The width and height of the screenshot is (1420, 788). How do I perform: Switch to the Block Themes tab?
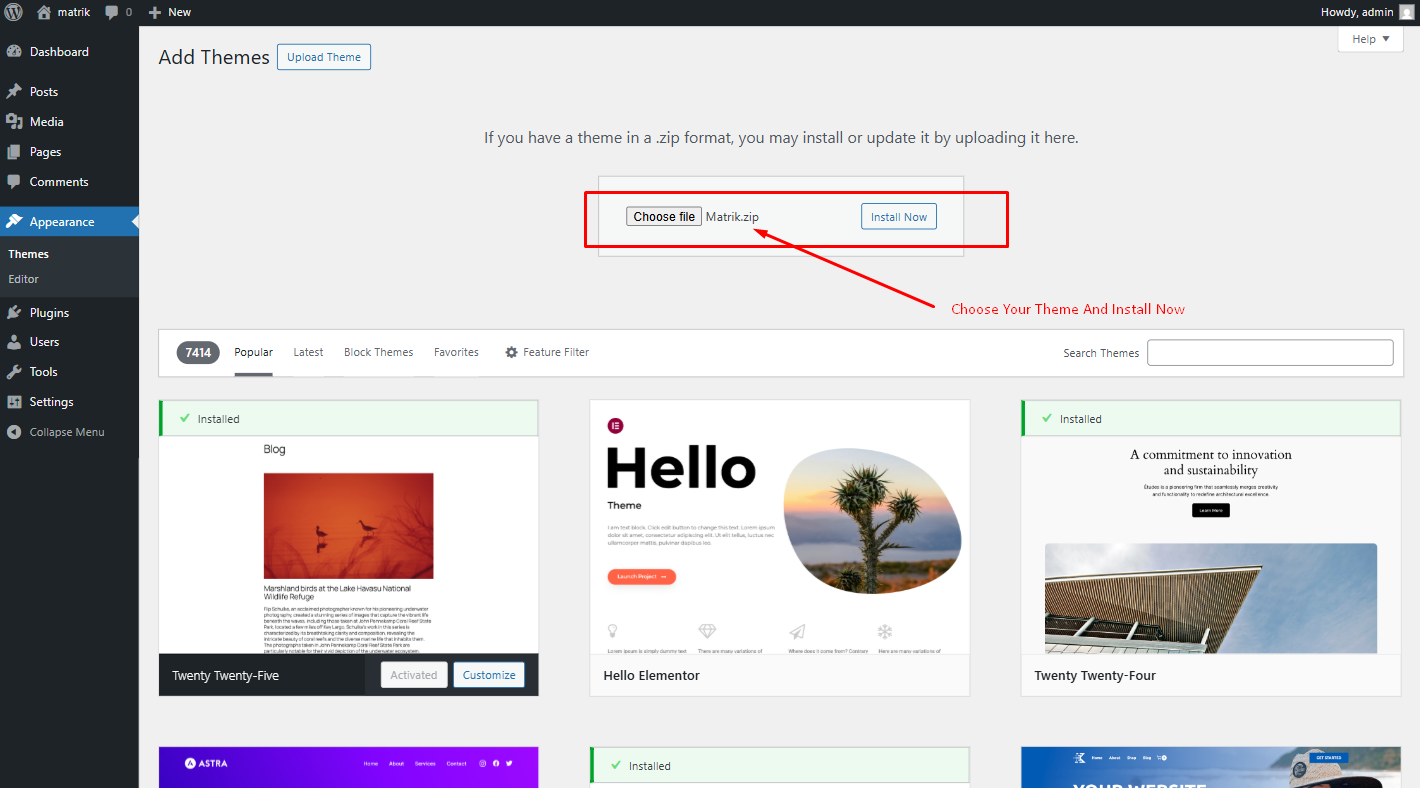pyautogui.click(x=378, y=352)
